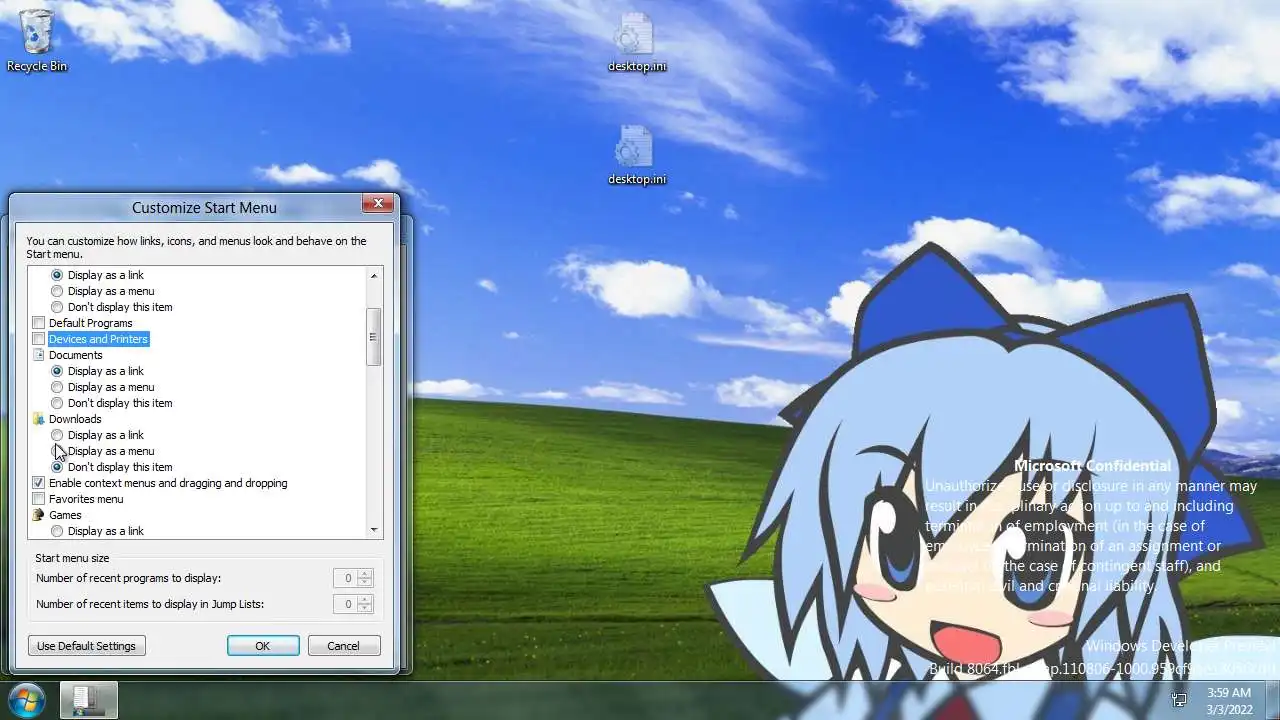Click the options list scrollbar up arrow

[x=374, y=275]
